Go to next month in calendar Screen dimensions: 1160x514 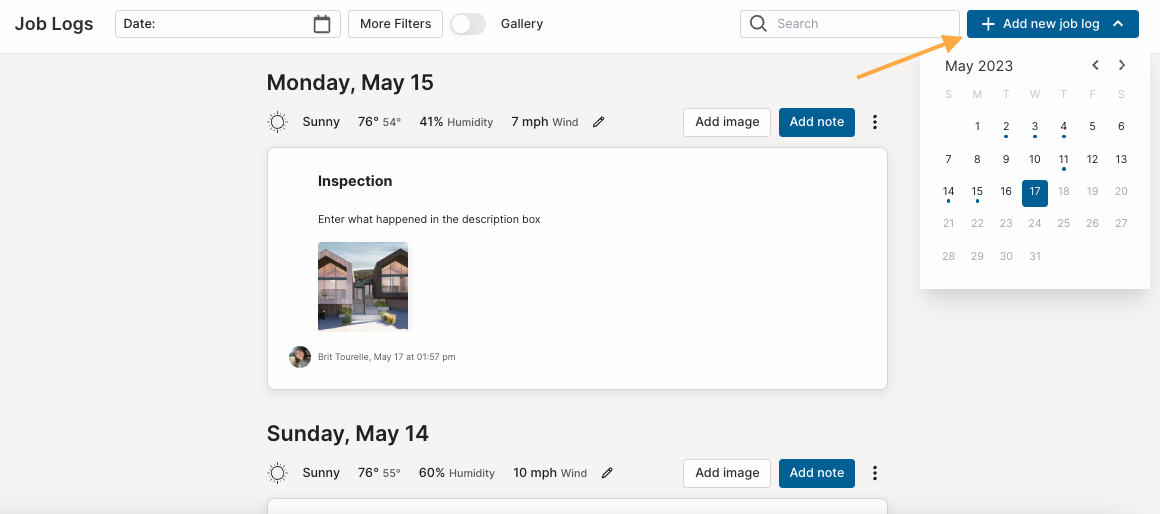[1122, 65]
